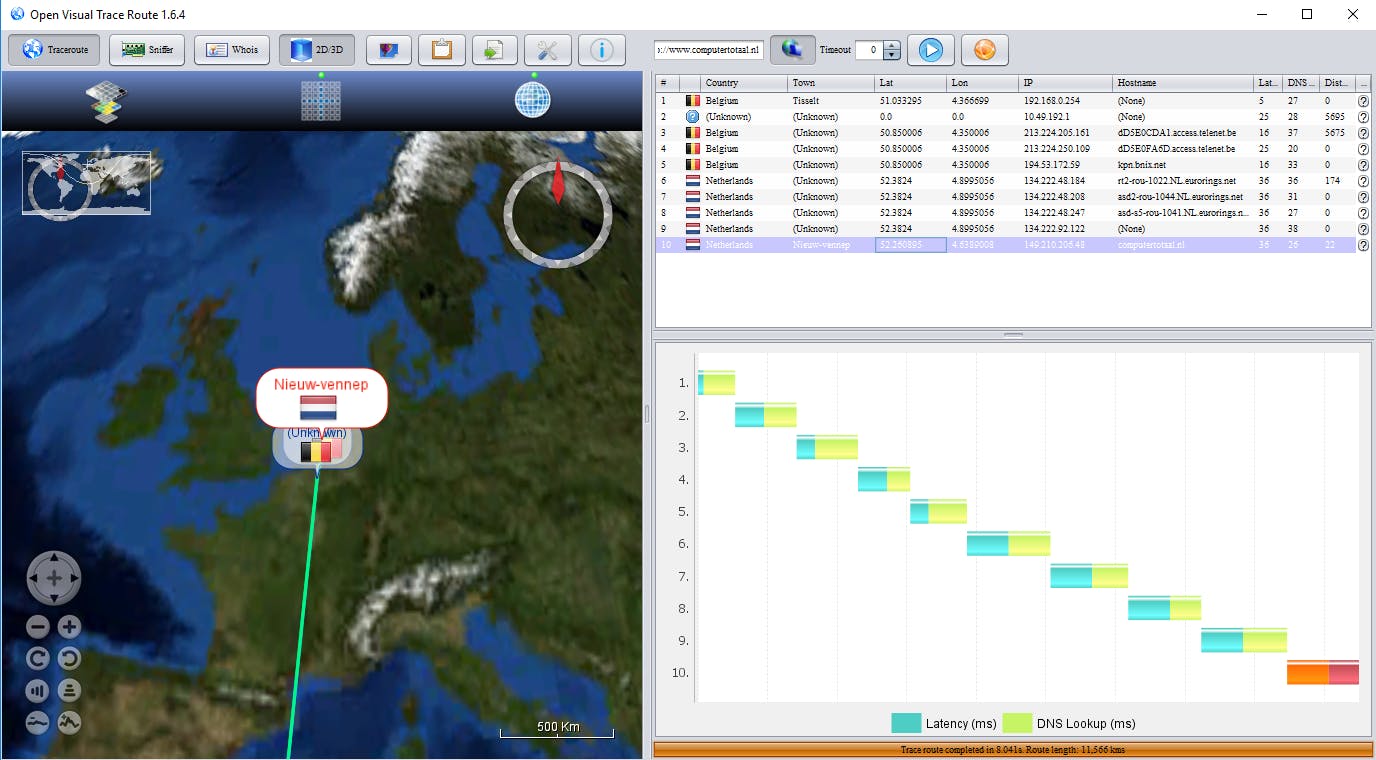The image size is (1376, 760).
Task: Expand question mark details for row 1
Action: [x=1363, y=101]
